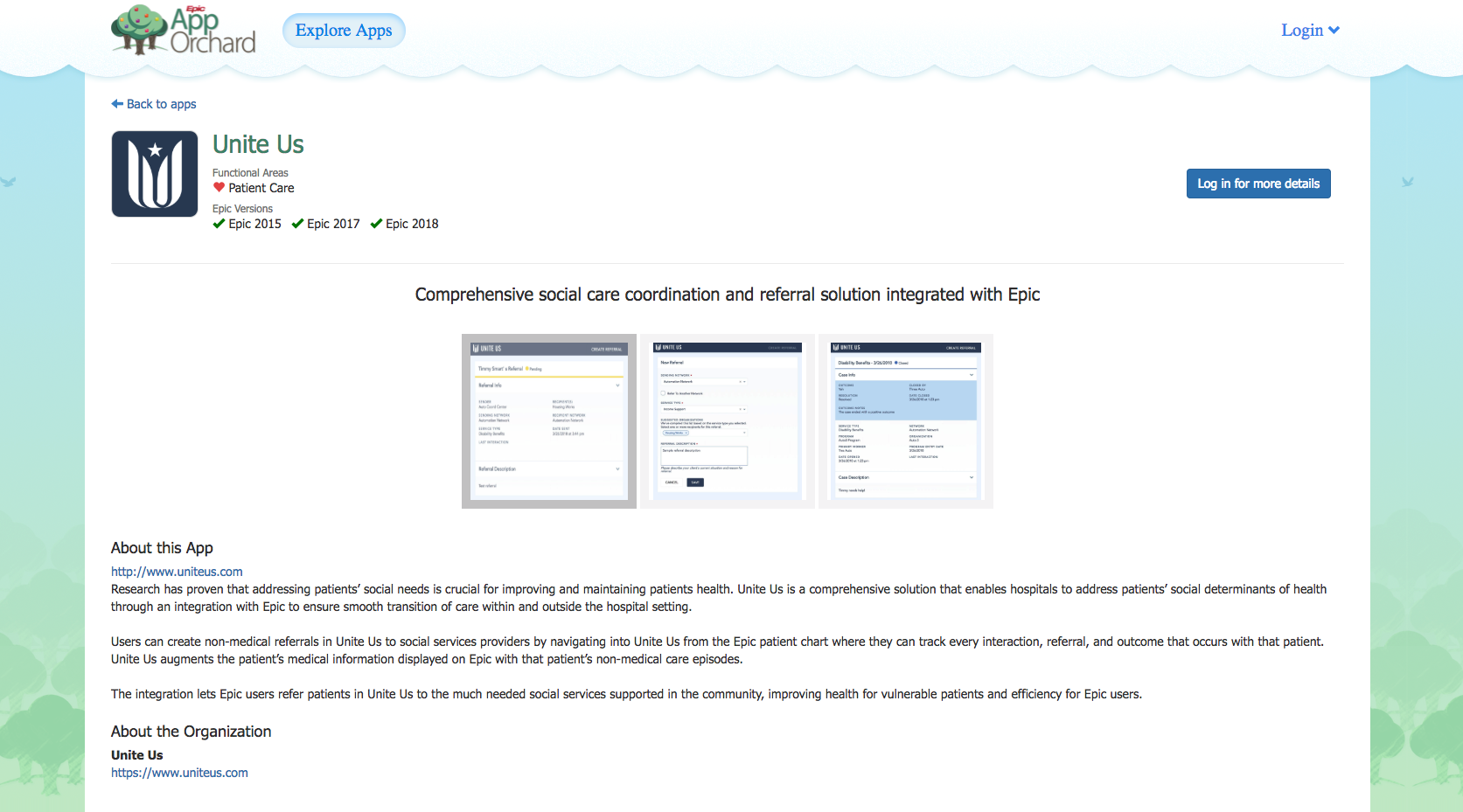Visit the http://www.uniteus.com link
1463x812 pixels.
click(177, 572)
